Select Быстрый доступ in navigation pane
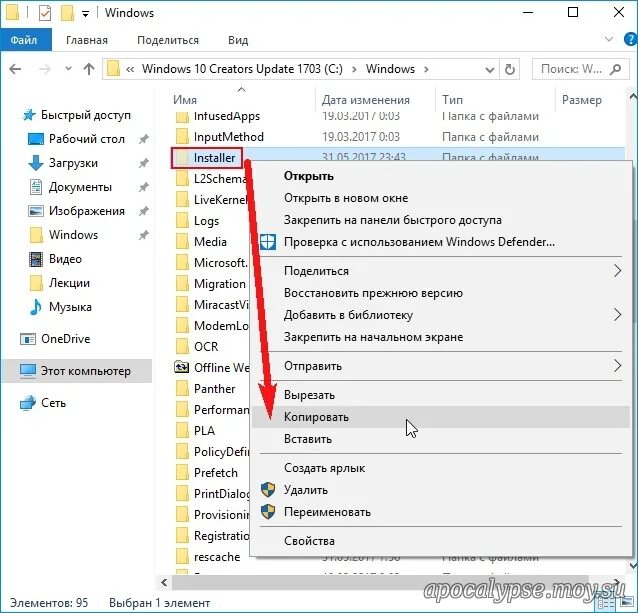638x613 pixels. [86, 115]
